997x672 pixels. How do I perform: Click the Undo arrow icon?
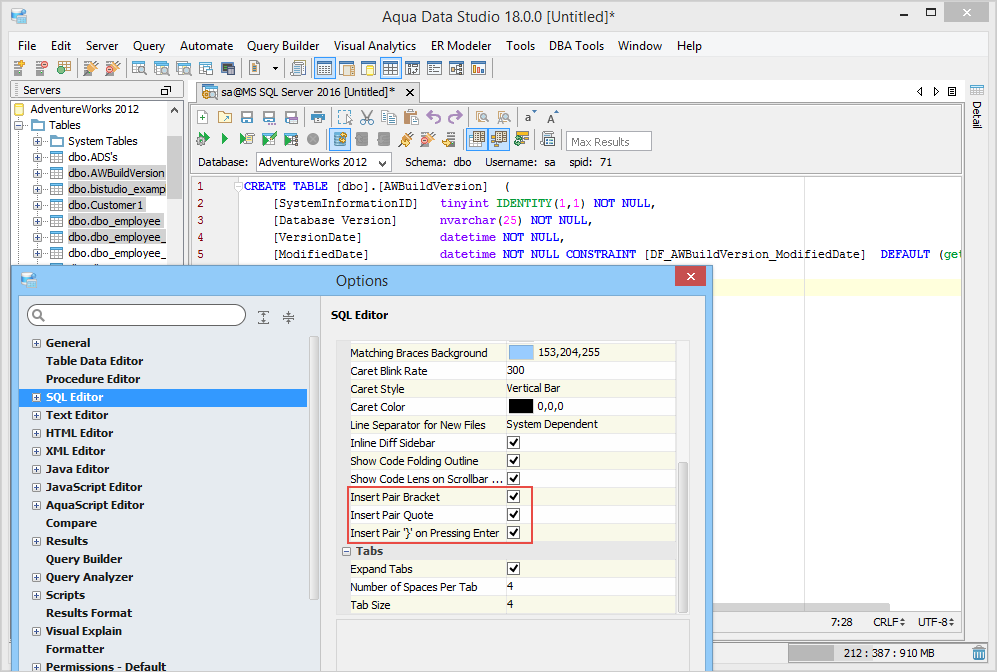click(x=434, y=117)
